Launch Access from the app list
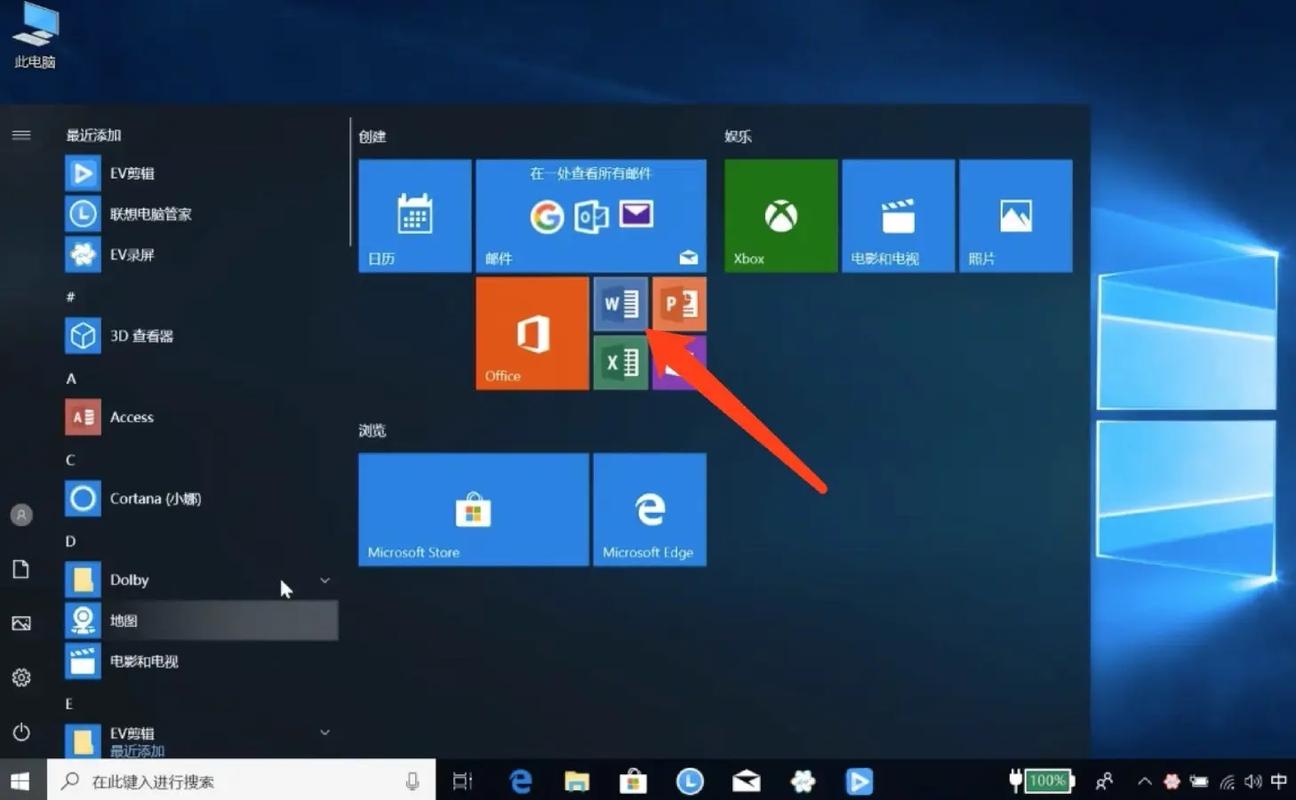The image size is (1296, 800). (200, 417)
